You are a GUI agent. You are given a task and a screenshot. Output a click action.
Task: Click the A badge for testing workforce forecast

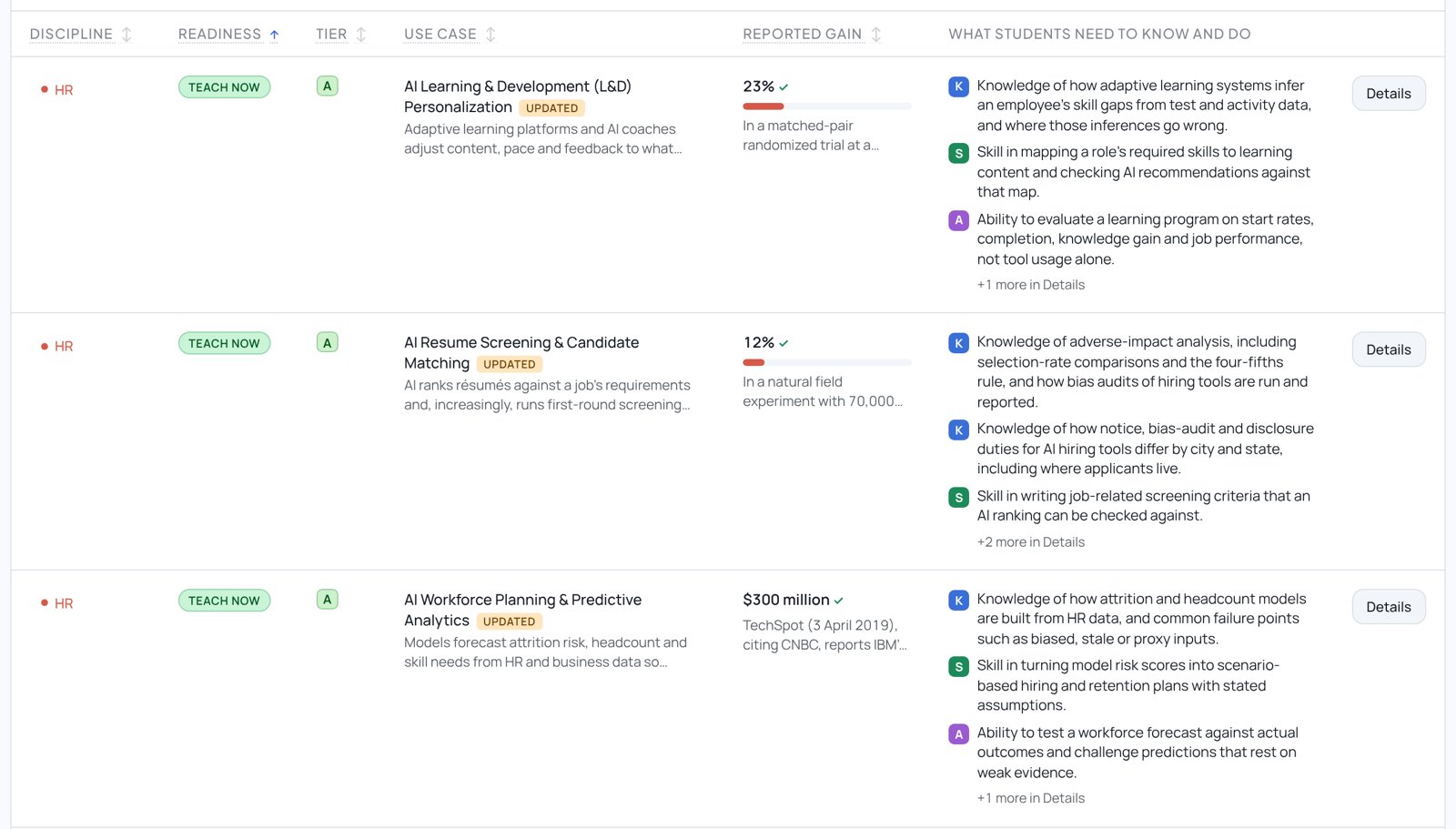pyautogui.click(x=958, y=733)
